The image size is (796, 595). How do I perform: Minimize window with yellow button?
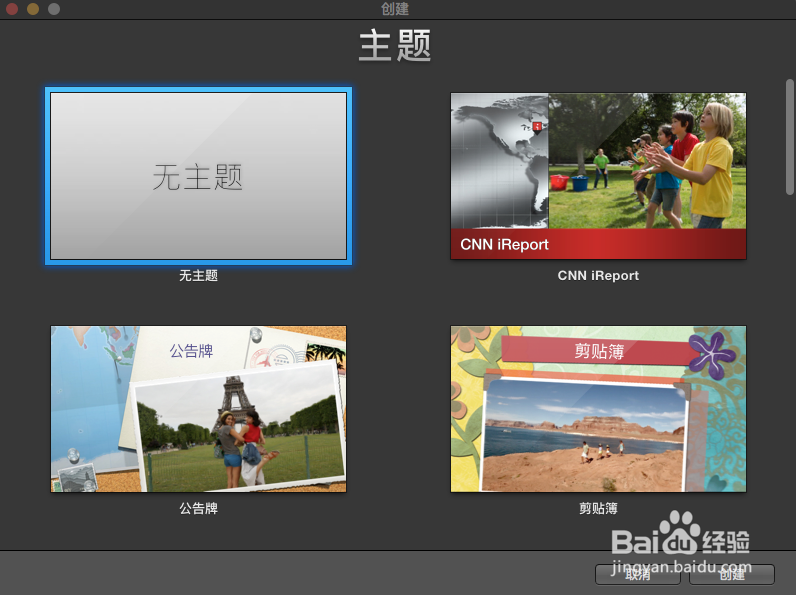click(33, 9)
